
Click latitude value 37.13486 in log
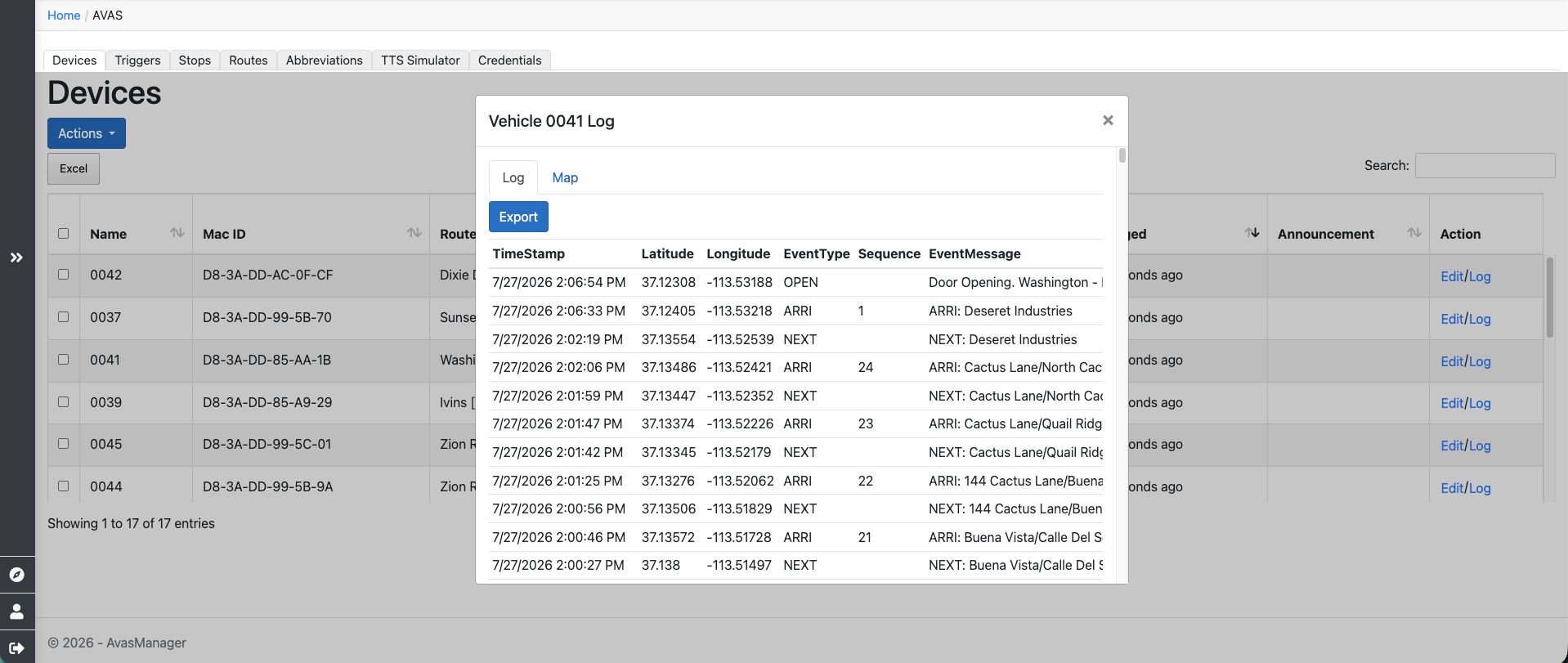coord(668,367)
